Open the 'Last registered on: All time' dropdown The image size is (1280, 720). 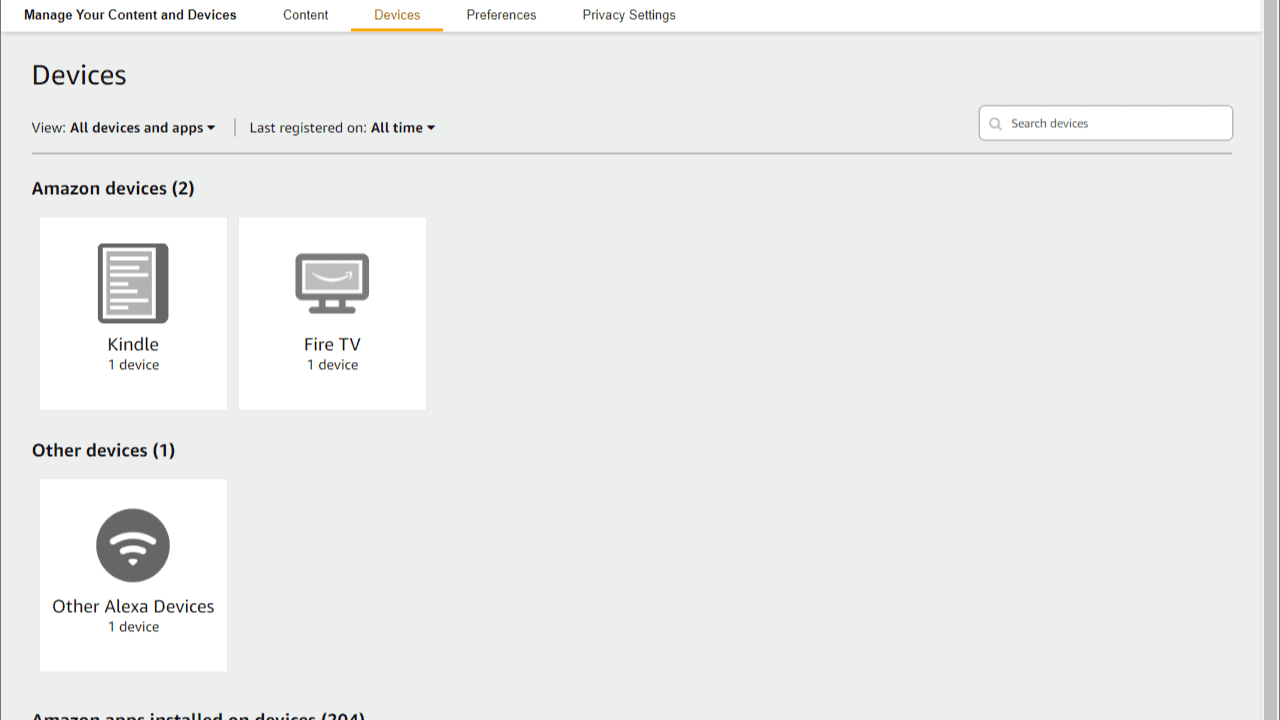[x=402, y=128]
